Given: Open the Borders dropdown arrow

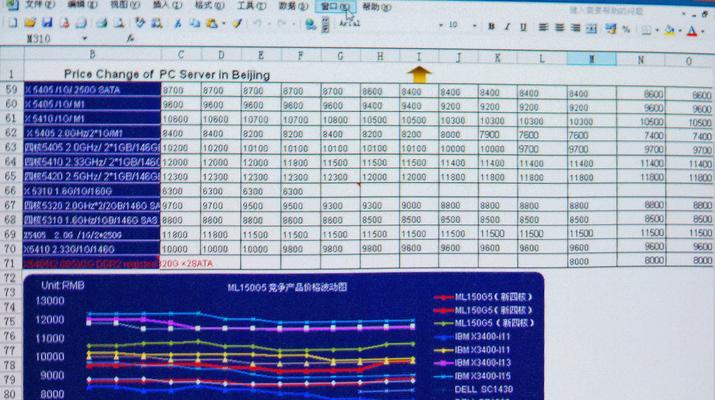Looking at the screenshot, I should pyautogui.click(x=657, y=31).
